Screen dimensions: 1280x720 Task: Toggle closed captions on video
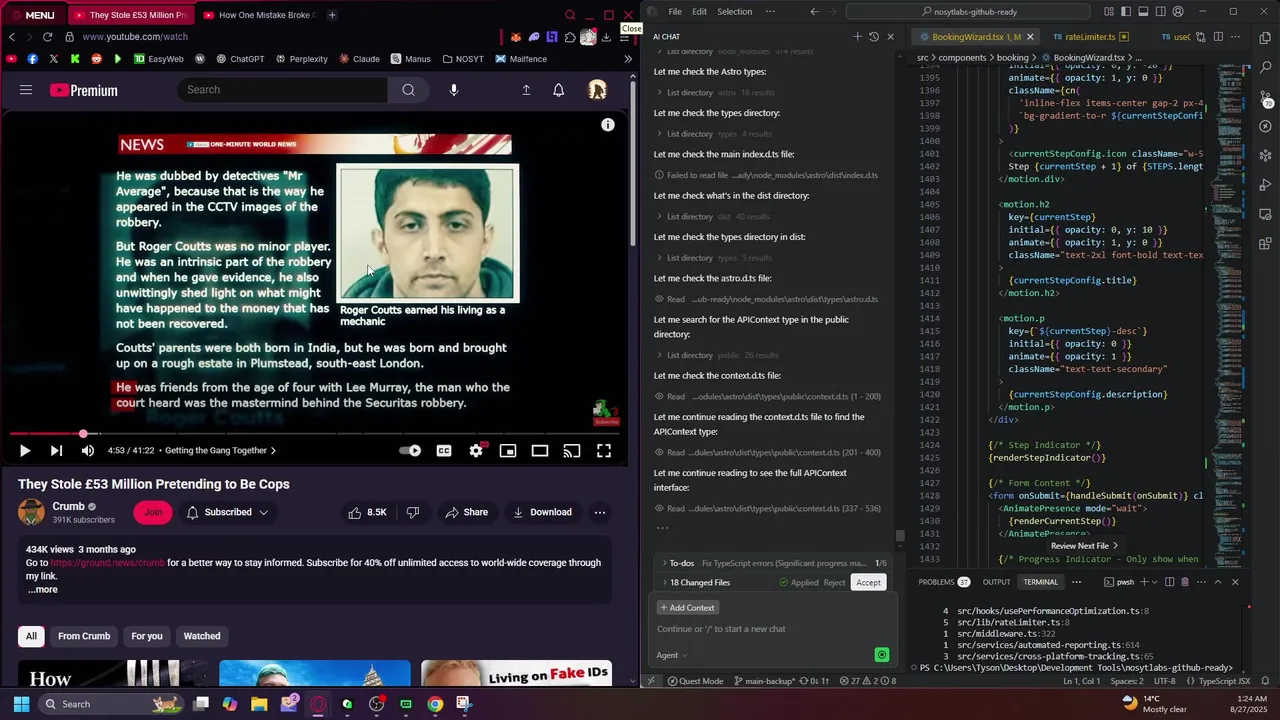tap(444, 451)
